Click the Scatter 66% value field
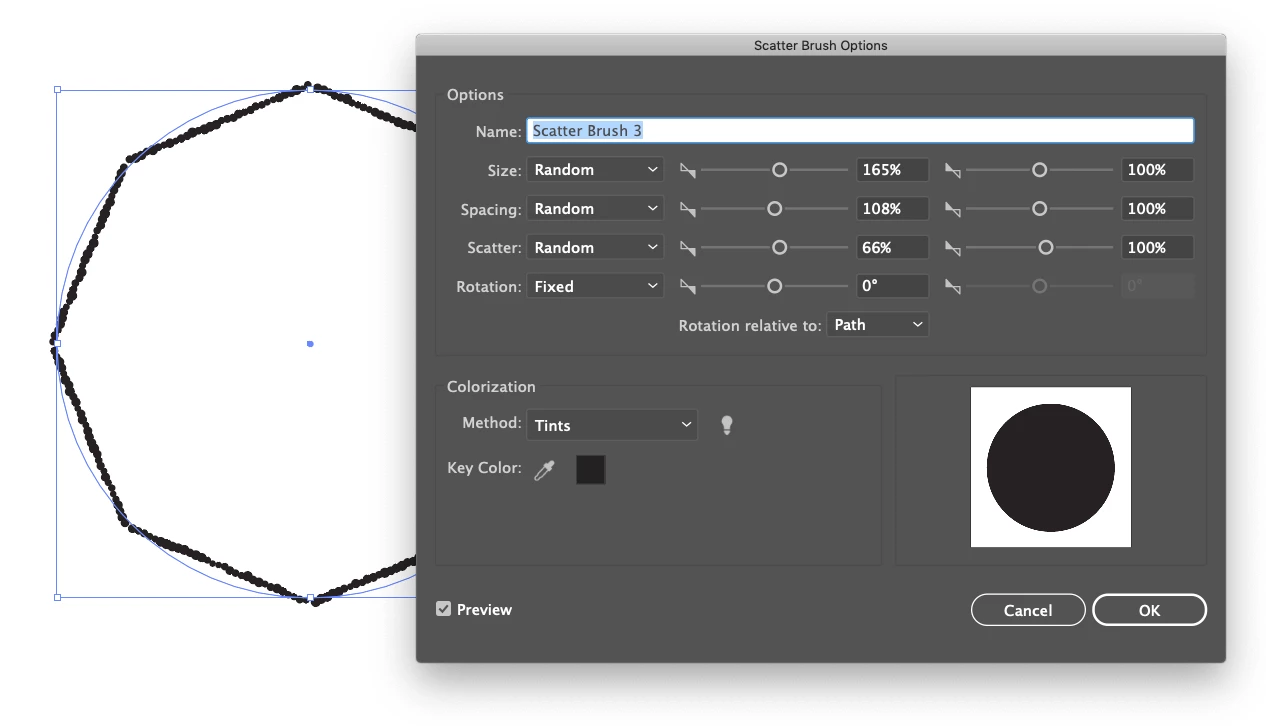This screenshot has height=726, width=1266. pyautogui.click(x=892, y=248)
